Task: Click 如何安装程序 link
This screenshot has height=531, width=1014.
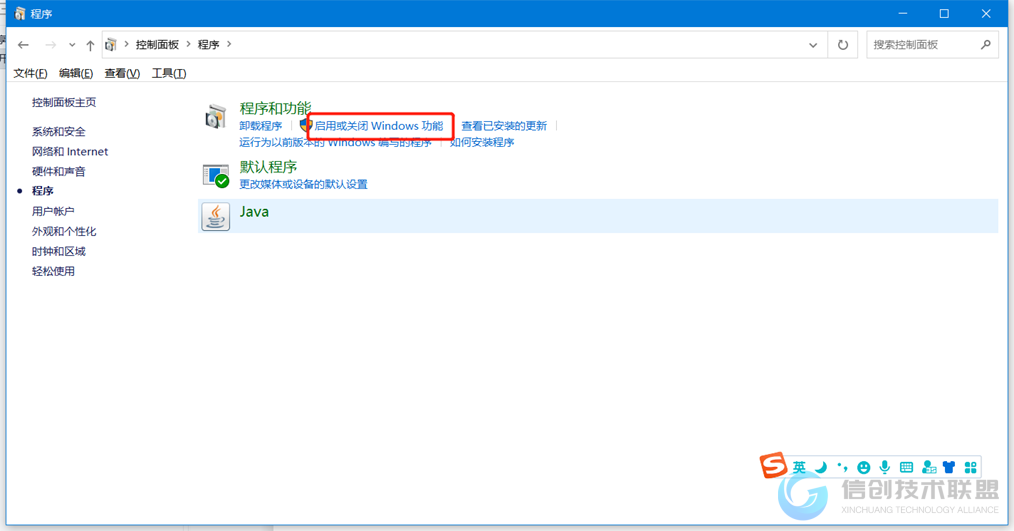Action: pos(482,142)
